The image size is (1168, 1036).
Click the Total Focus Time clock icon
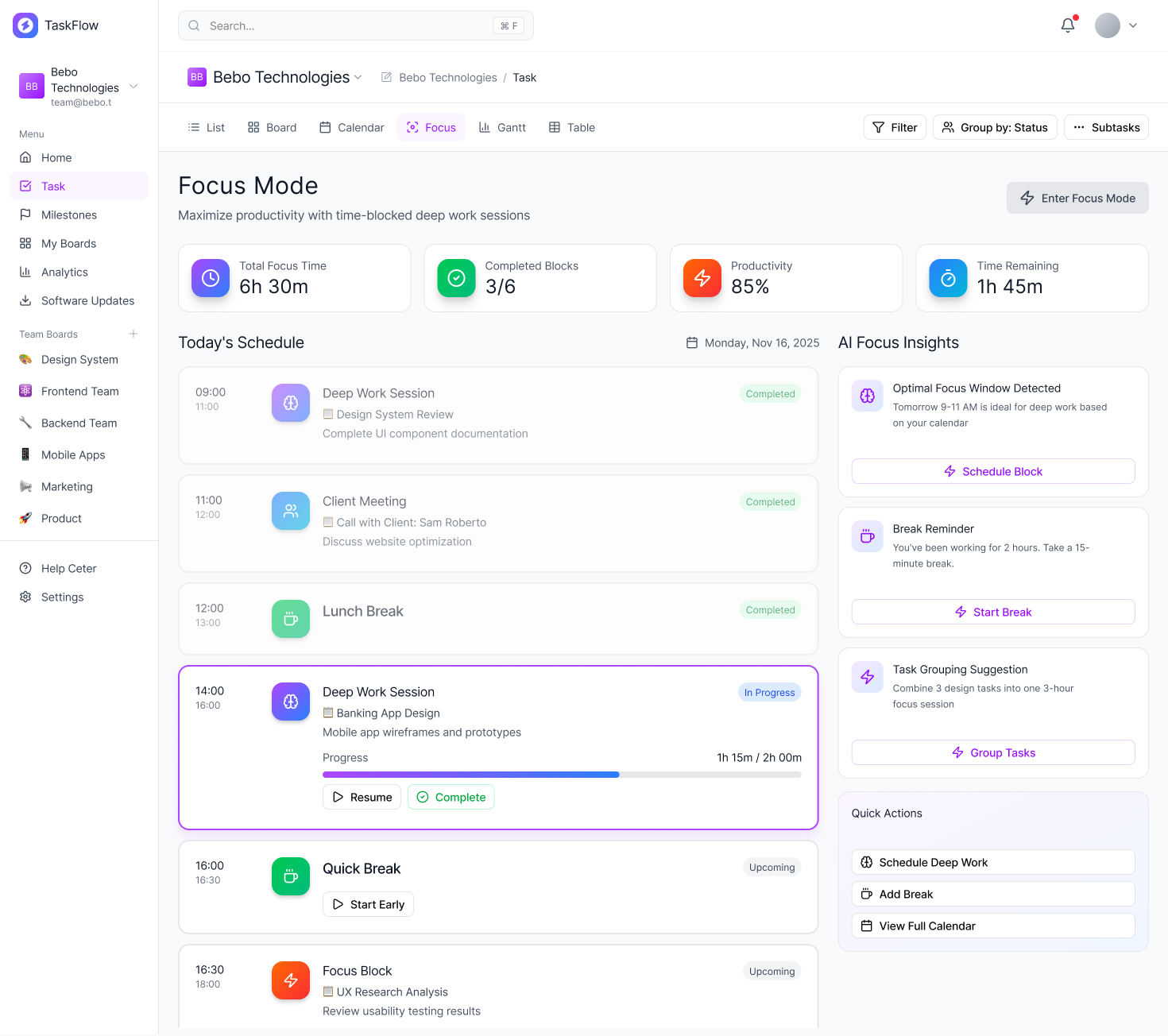click(211, 278)
